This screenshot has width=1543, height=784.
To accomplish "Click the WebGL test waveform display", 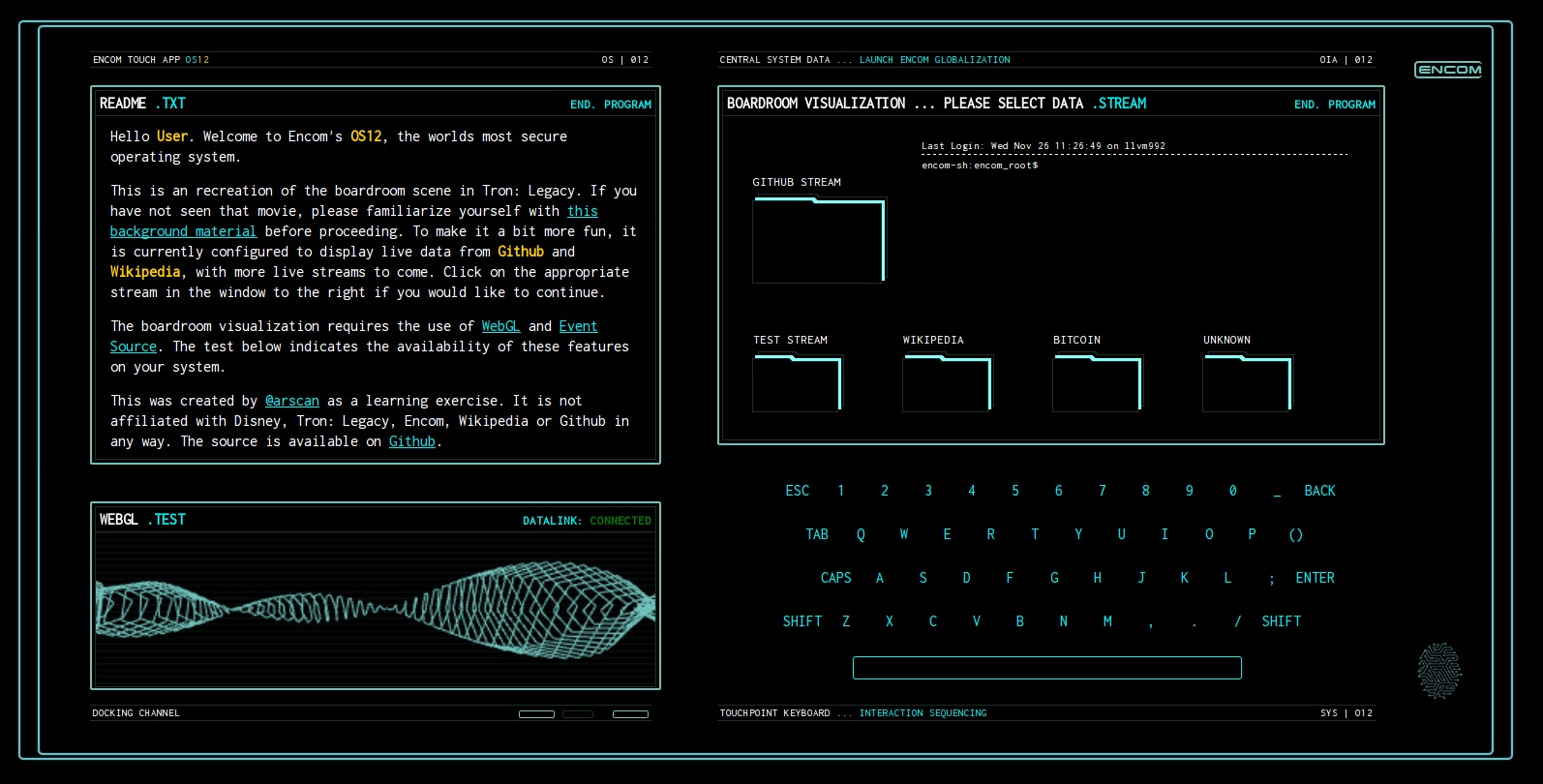I will click(376, 610).
